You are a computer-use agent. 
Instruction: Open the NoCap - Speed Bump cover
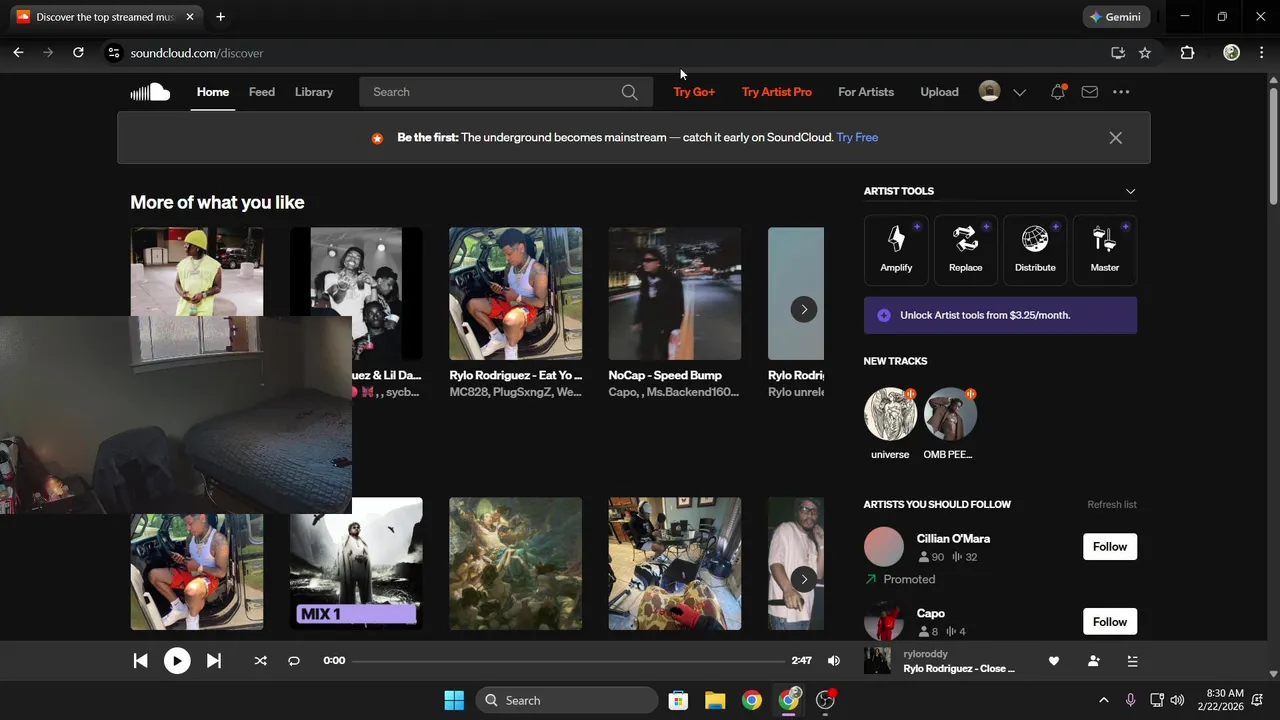click(675, 294)
